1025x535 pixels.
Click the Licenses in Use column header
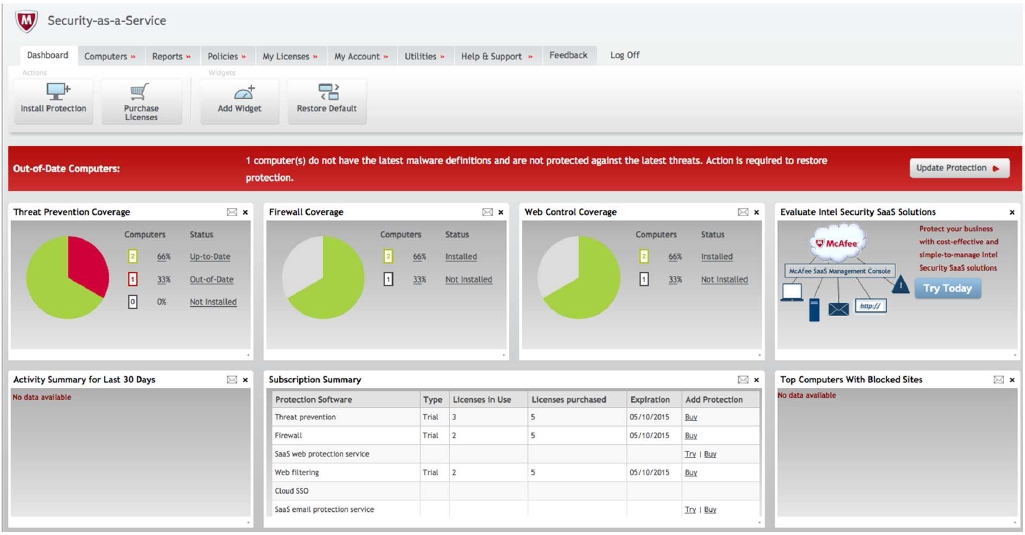click(x=488, y=400)
